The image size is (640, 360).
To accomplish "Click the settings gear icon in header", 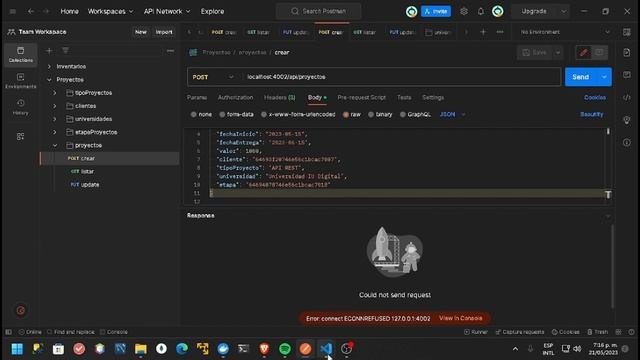I will [464, 11].
